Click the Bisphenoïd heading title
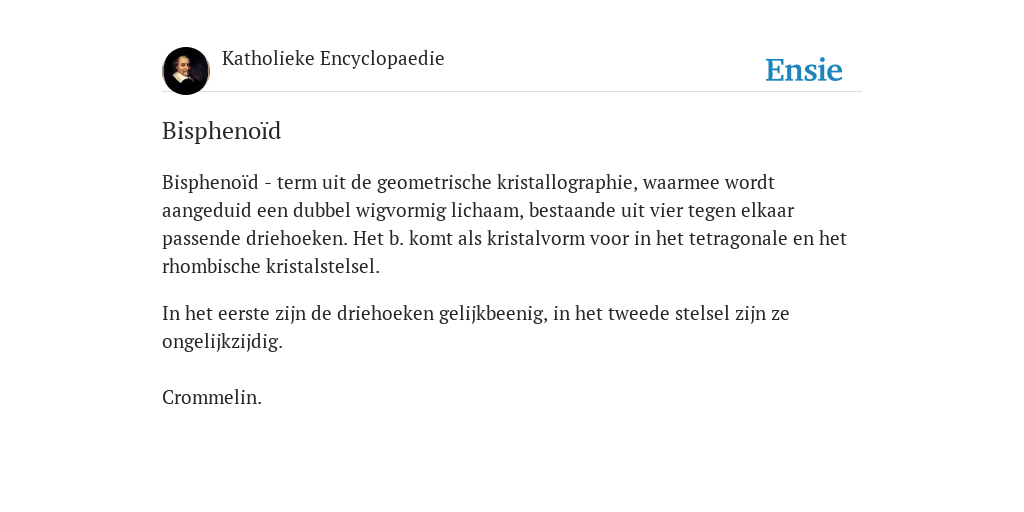The height and width of the screenshot is (512, 1024). click(221, 131)
